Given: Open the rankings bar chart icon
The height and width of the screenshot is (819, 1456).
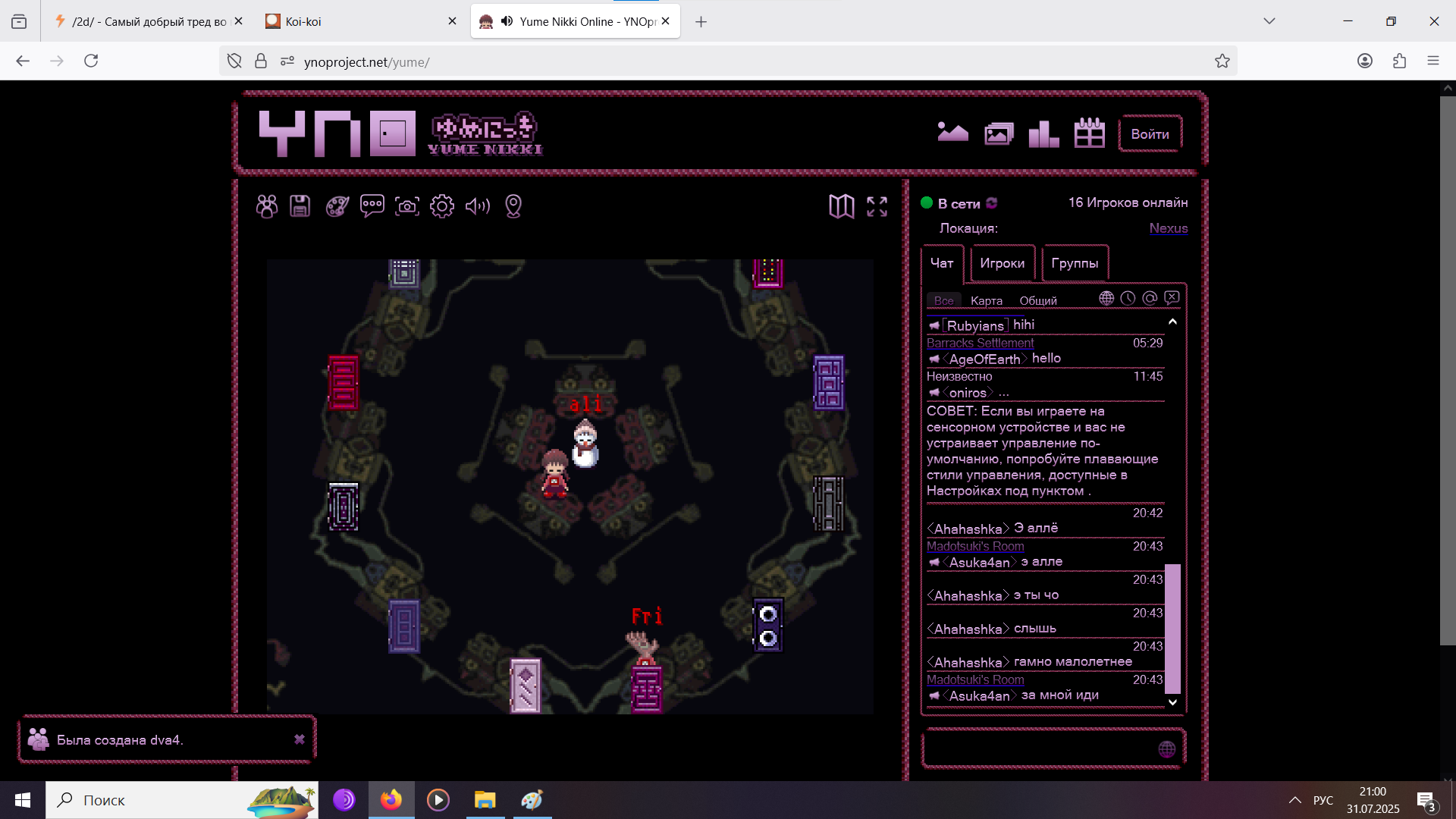Looking at the screenshot, I should click(1043, 134).
